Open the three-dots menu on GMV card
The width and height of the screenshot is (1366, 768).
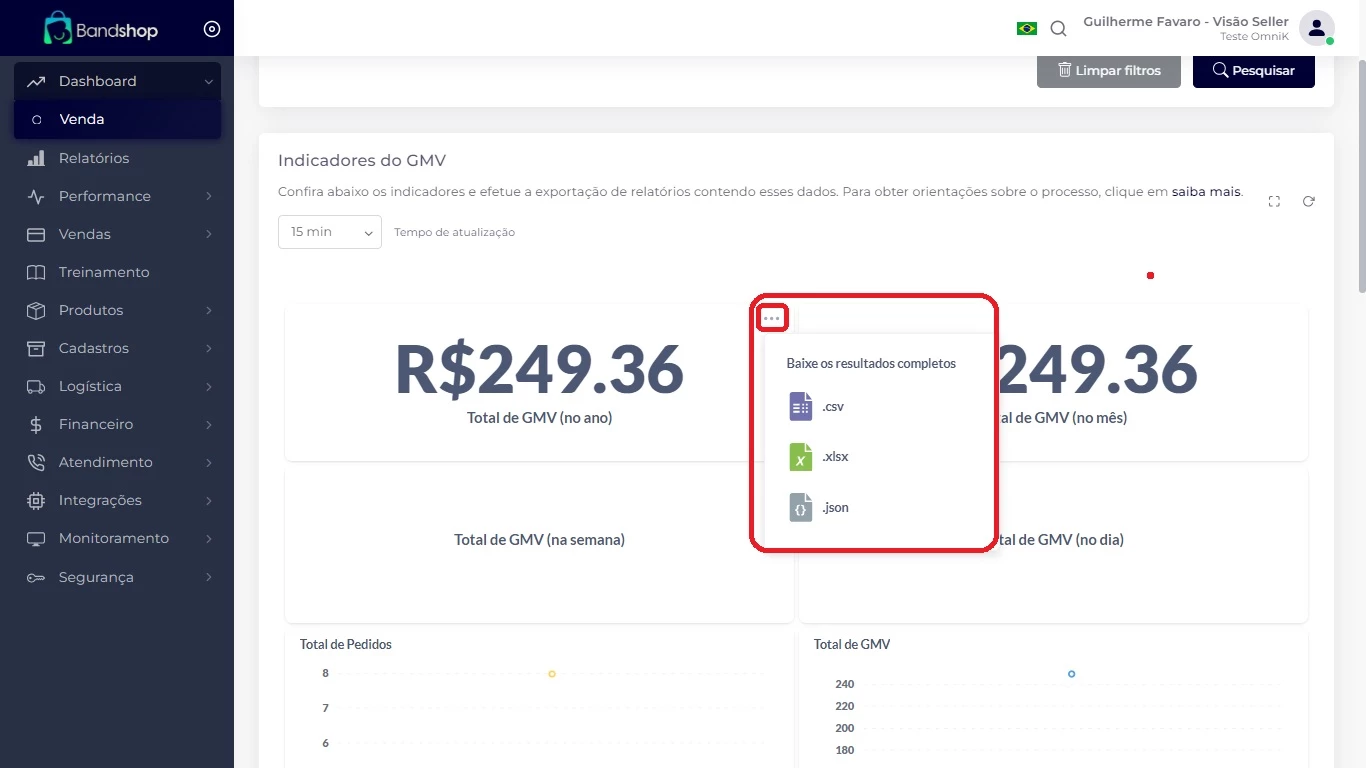772,318
